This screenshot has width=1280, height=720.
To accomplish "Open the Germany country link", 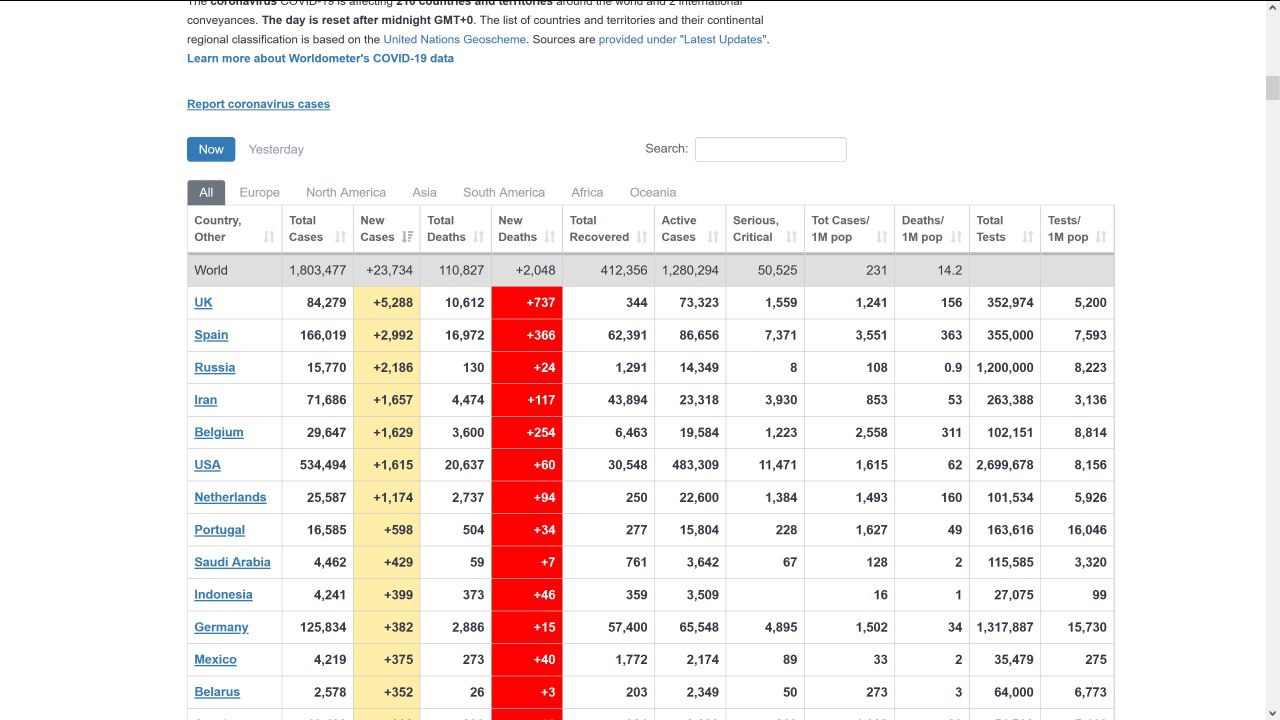I will tap(221, 627).
